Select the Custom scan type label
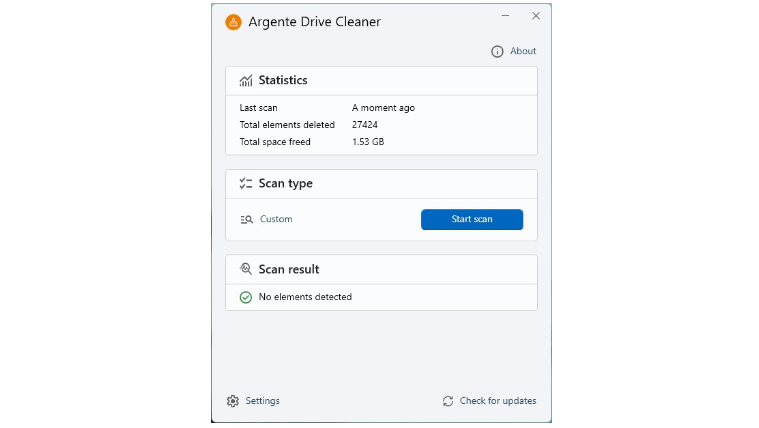The image size is (759, 428). pos(276,219)
